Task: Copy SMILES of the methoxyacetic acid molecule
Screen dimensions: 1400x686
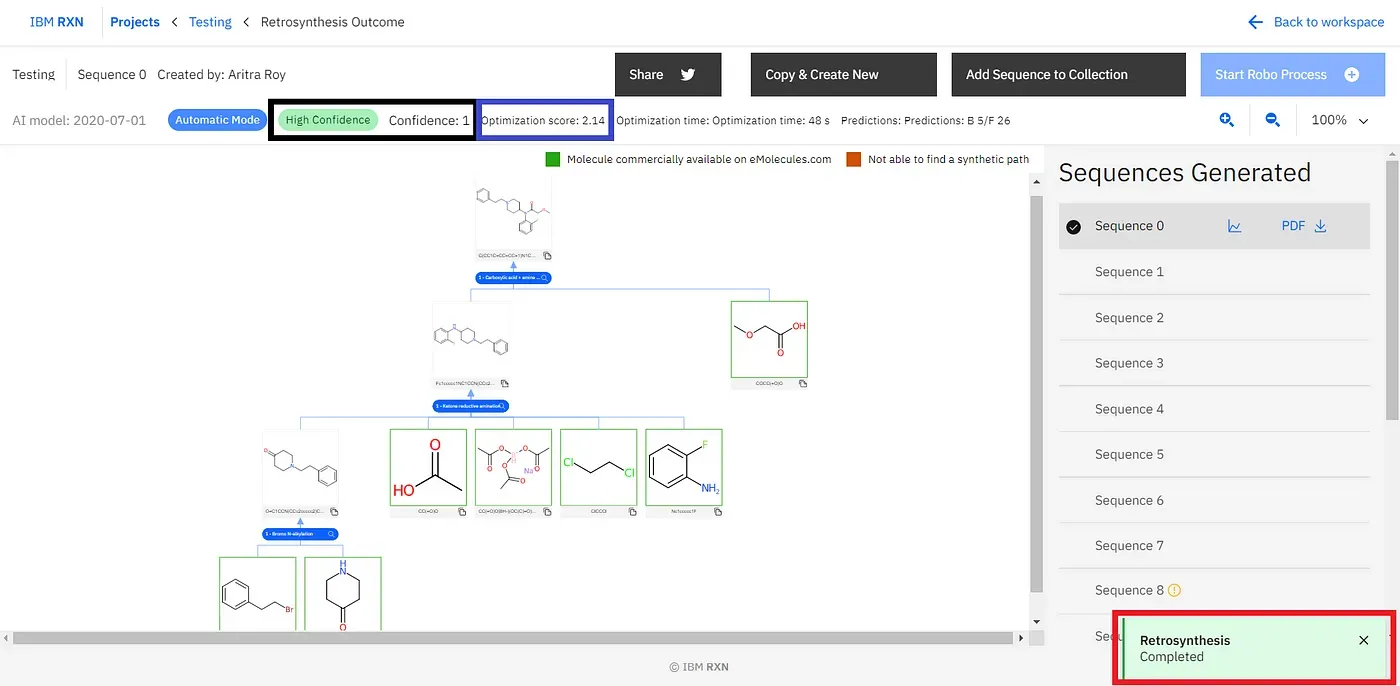Action: [x=802, y=383]
